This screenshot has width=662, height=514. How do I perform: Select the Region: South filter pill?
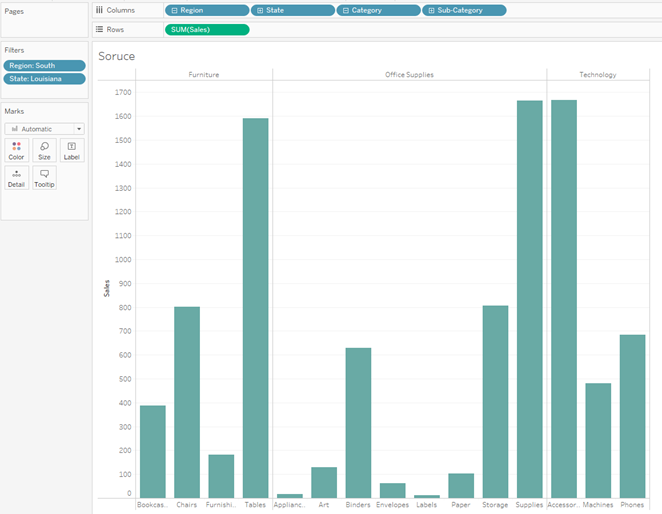[44, 65]
